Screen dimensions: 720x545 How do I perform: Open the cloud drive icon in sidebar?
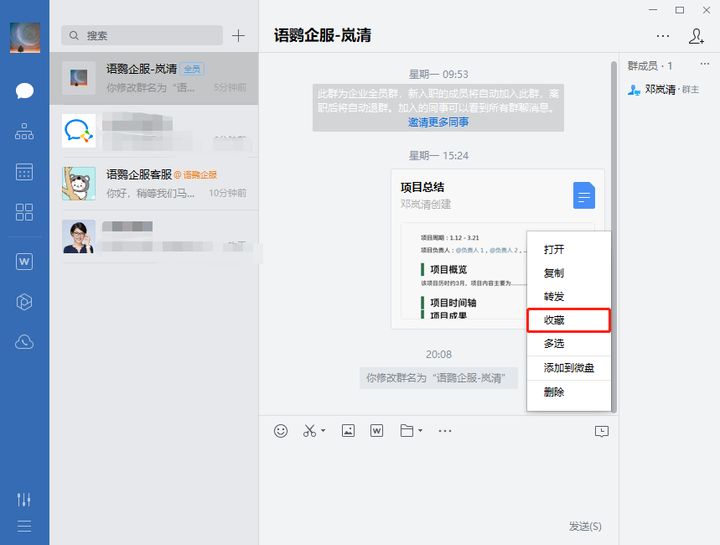click(24, 342)
